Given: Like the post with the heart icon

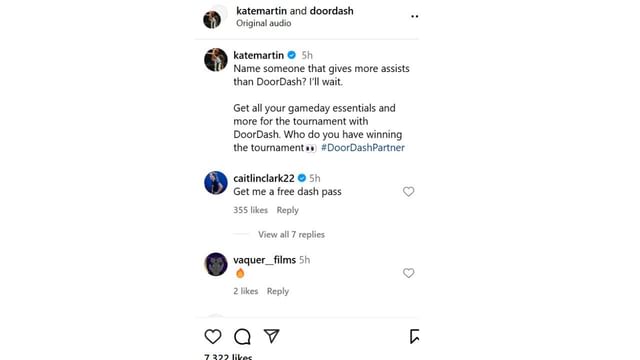Looking at the screenshot, I should pyautogui.click(x=213, y=337).
